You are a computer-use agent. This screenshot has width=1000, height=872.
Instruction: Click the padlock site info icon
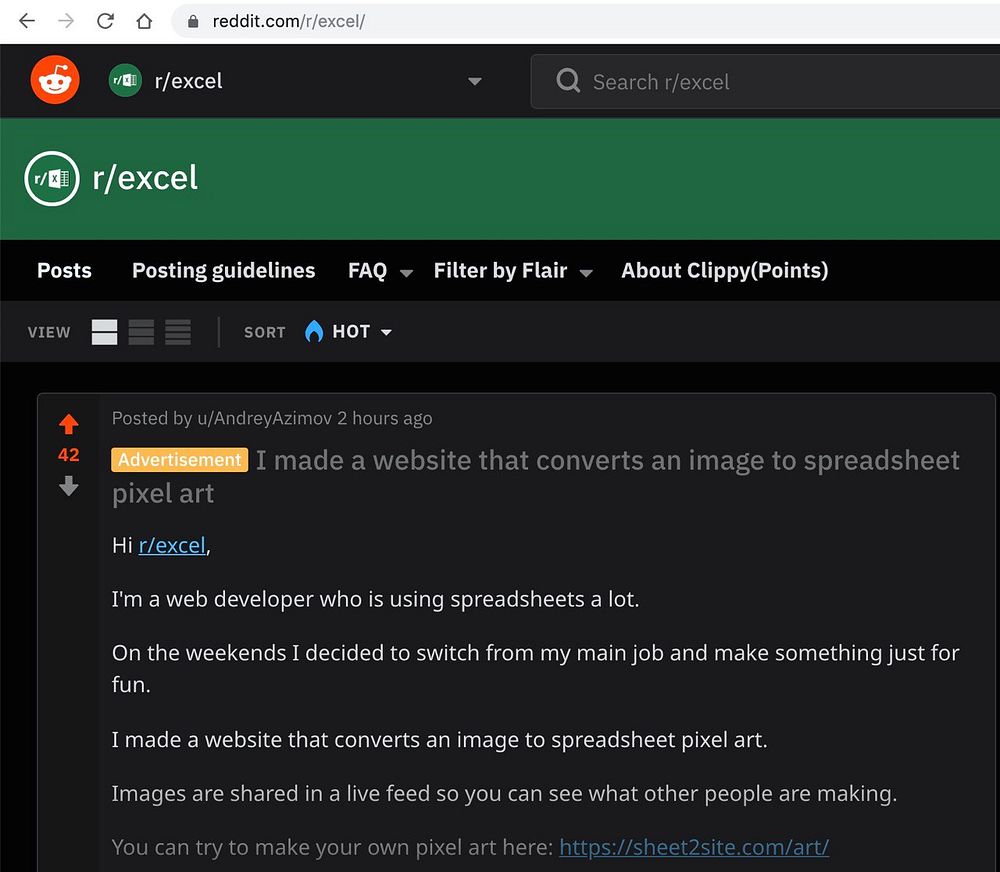point(193,21)
